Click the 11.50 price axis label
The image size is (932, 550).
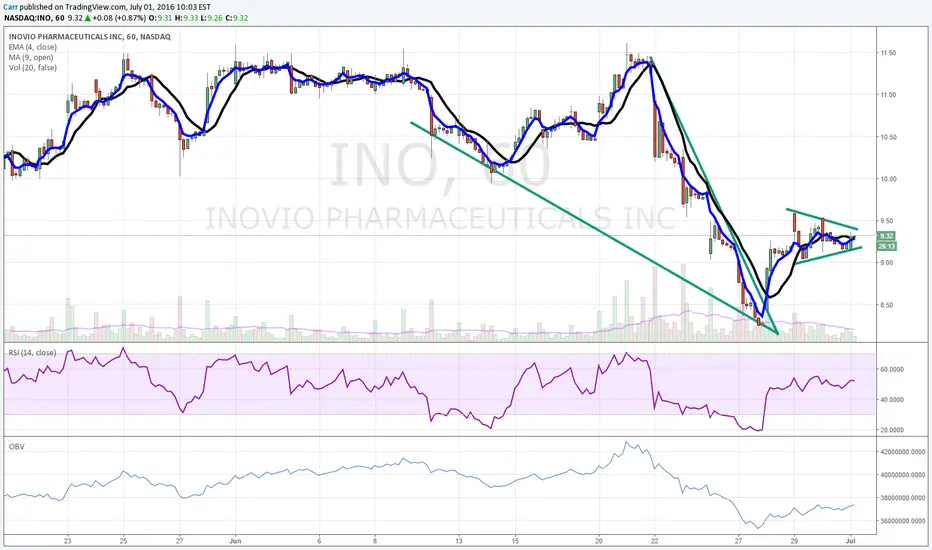[888, 53]
